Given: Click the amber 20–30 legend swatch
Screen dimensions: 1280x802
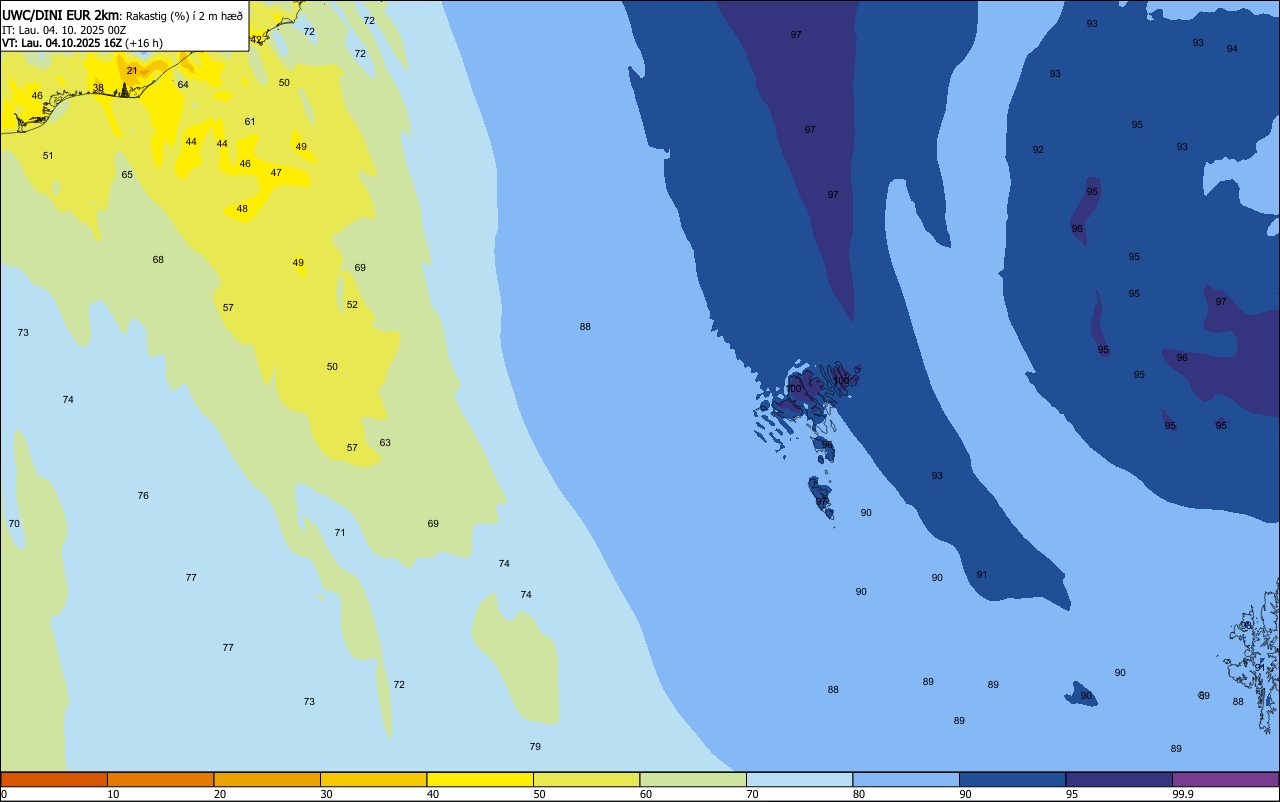Looking at the screenshot, I should (267, 779).
